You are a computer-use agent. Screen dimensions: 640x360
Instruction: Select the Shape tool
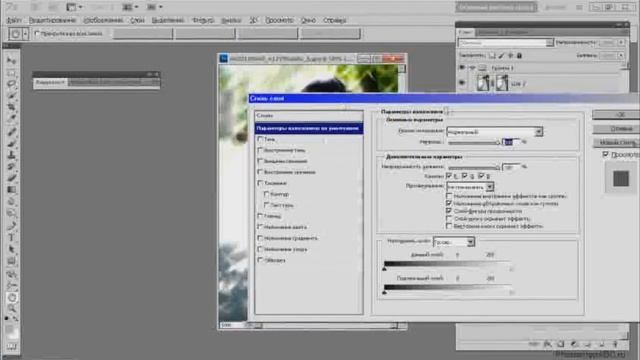tap(11, 261)
